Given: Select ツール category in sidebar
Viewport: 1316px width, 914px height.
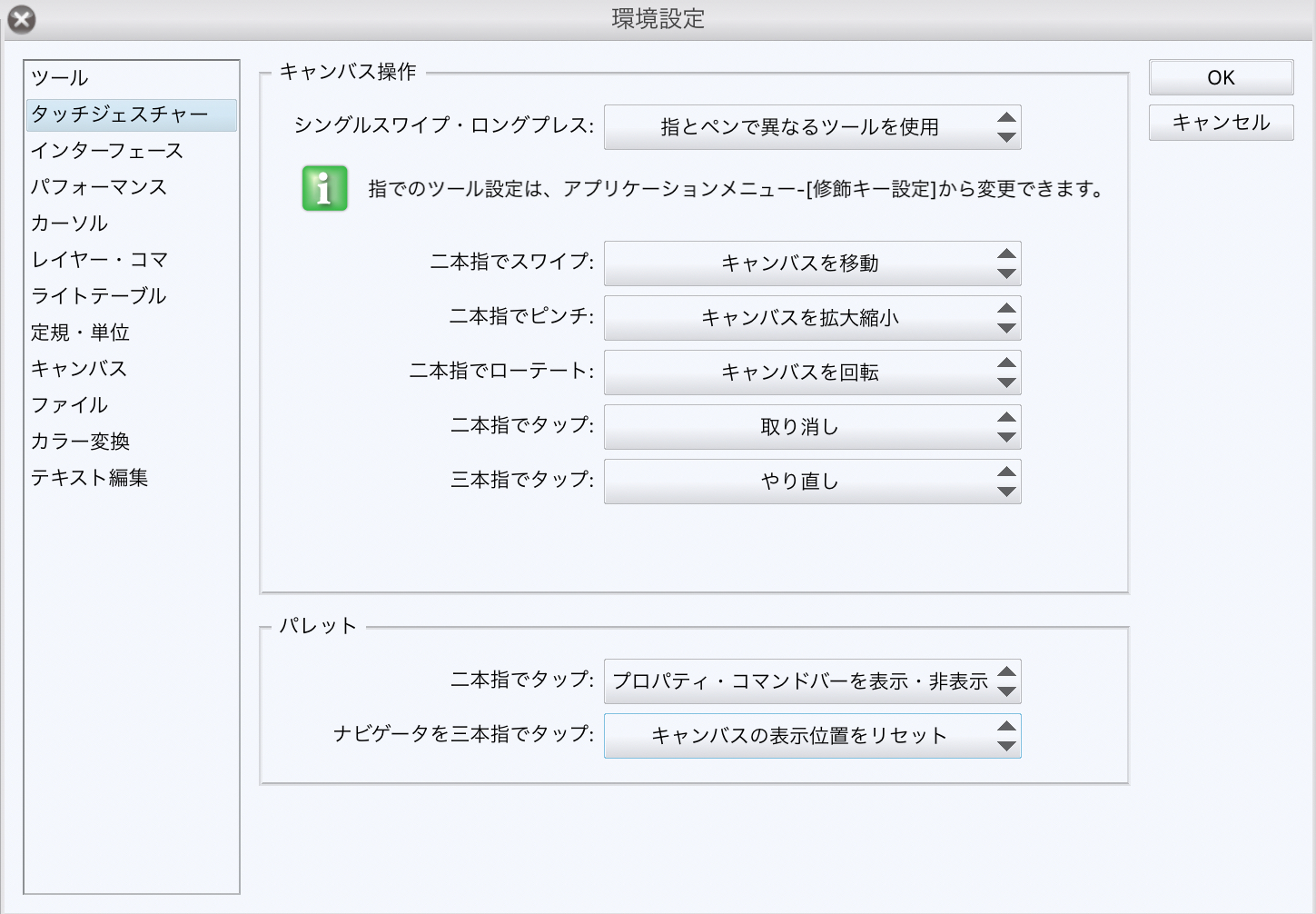Looking at the screenshot, I should coord(60,78).
